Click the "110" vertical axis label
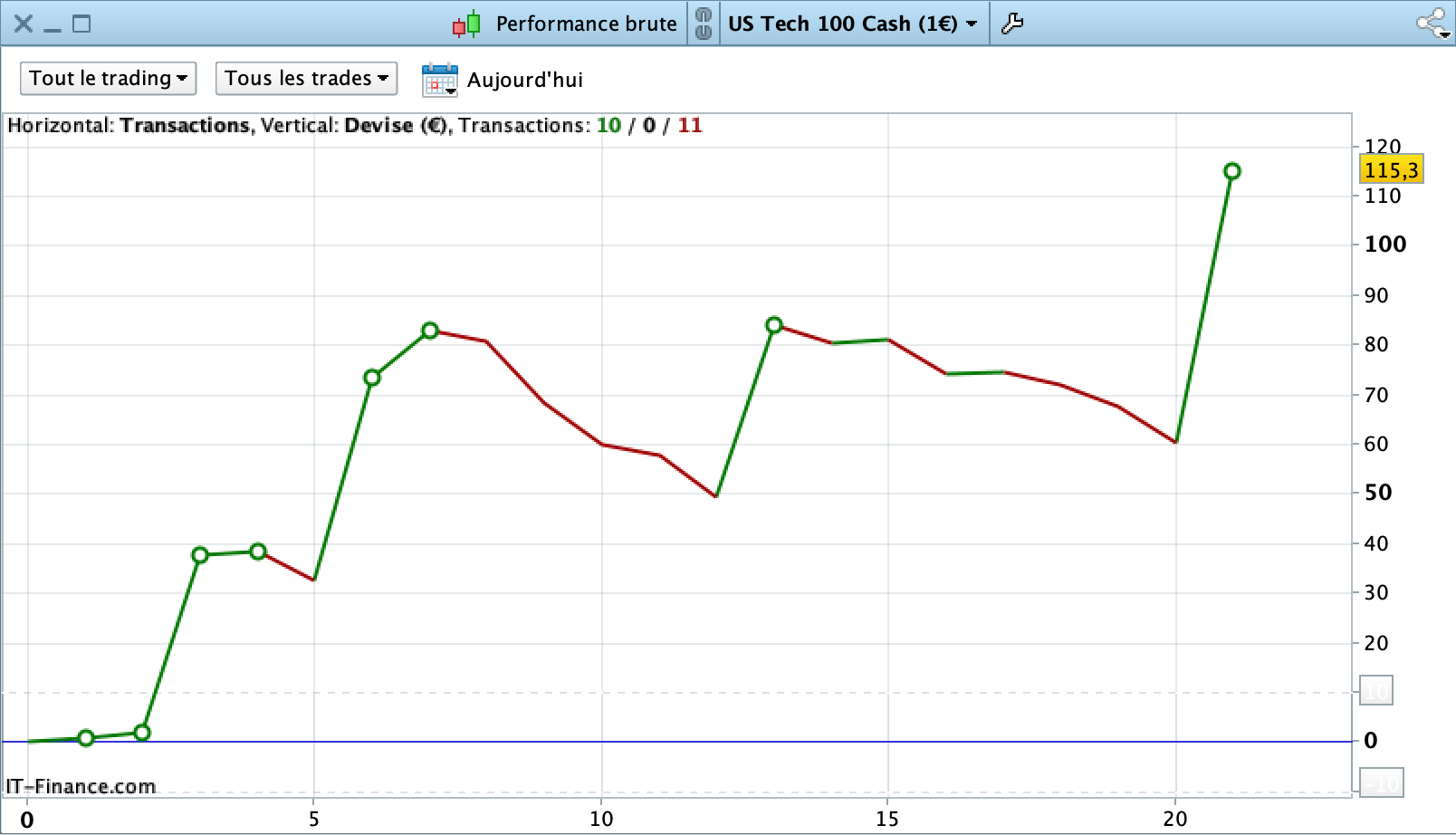Screen dimensions: 1456x835 (x=1383, y=196)
